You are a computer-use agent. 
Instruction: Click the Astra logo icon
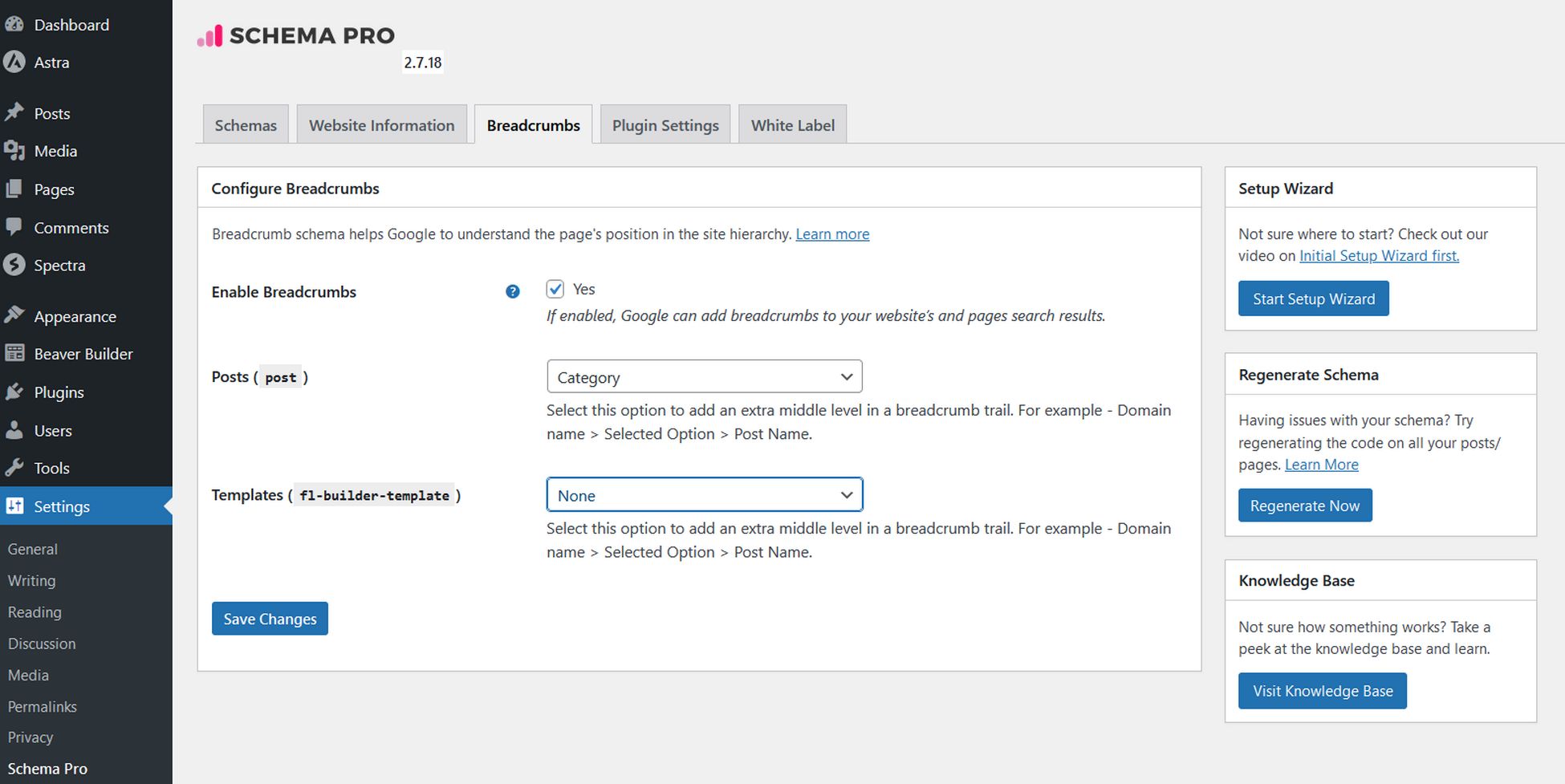click(x=14, y=62)
